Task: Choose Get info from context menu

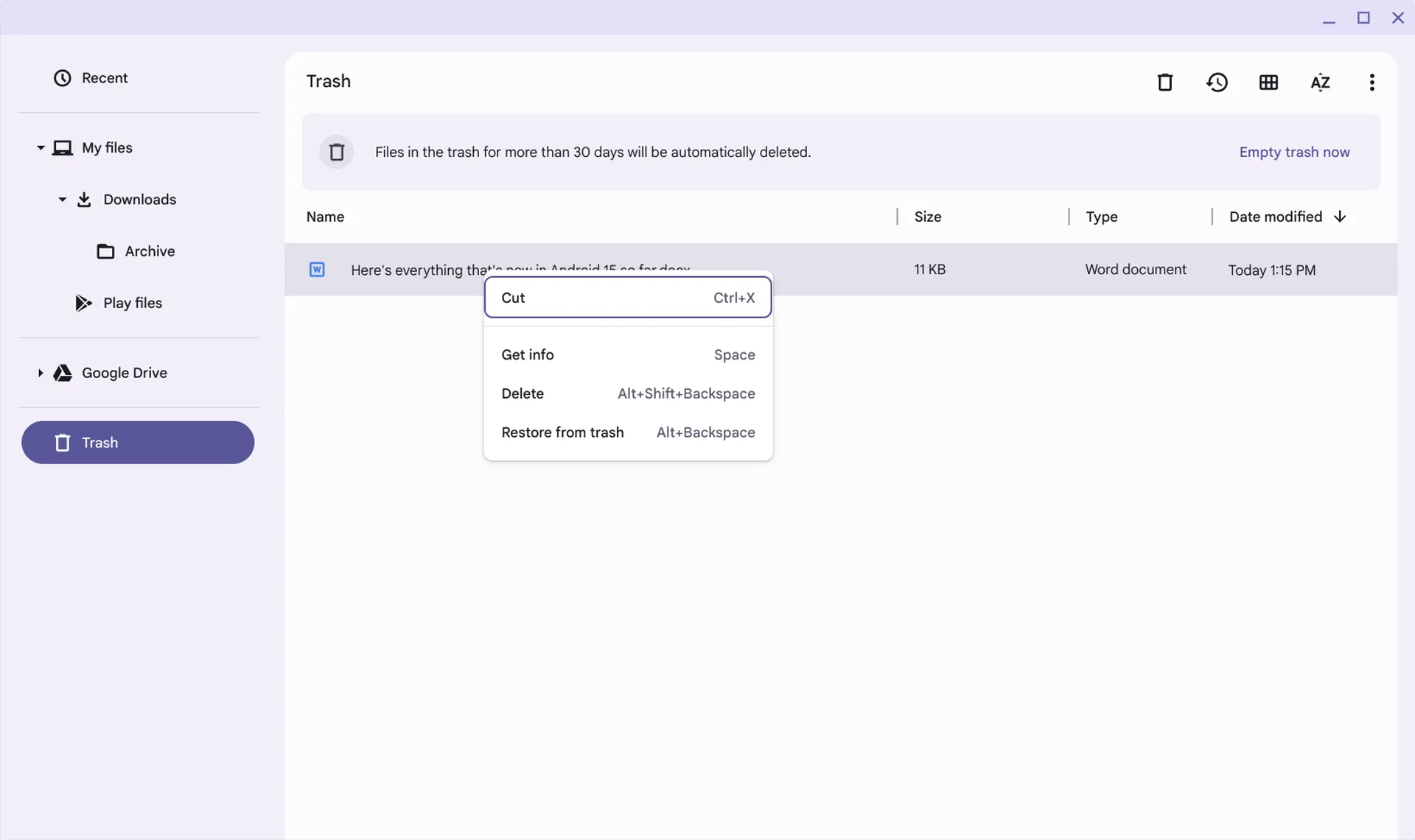Action: (x=628, y=354)
